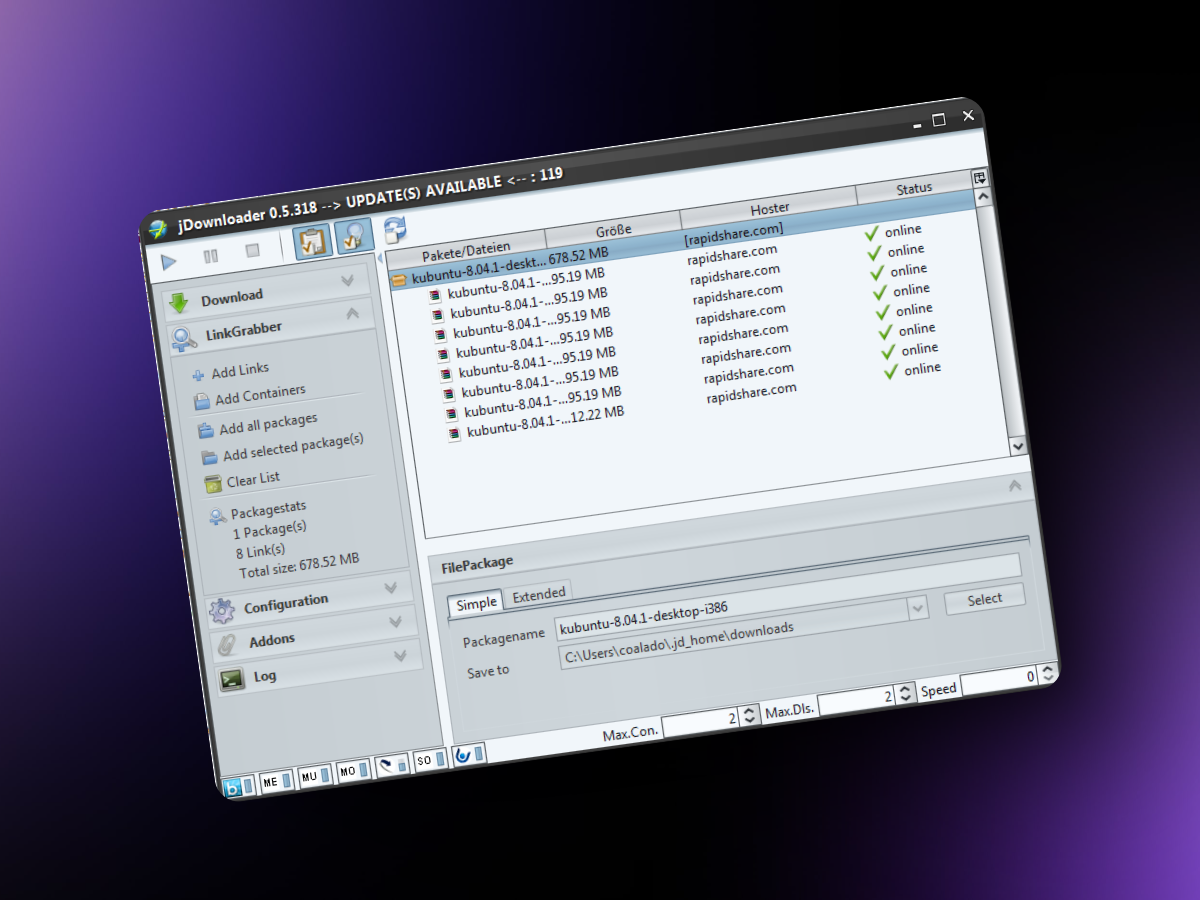Collapse the sidebar using small left arrow
This screenshot has width=1200, height=900.
pos(379,258)
